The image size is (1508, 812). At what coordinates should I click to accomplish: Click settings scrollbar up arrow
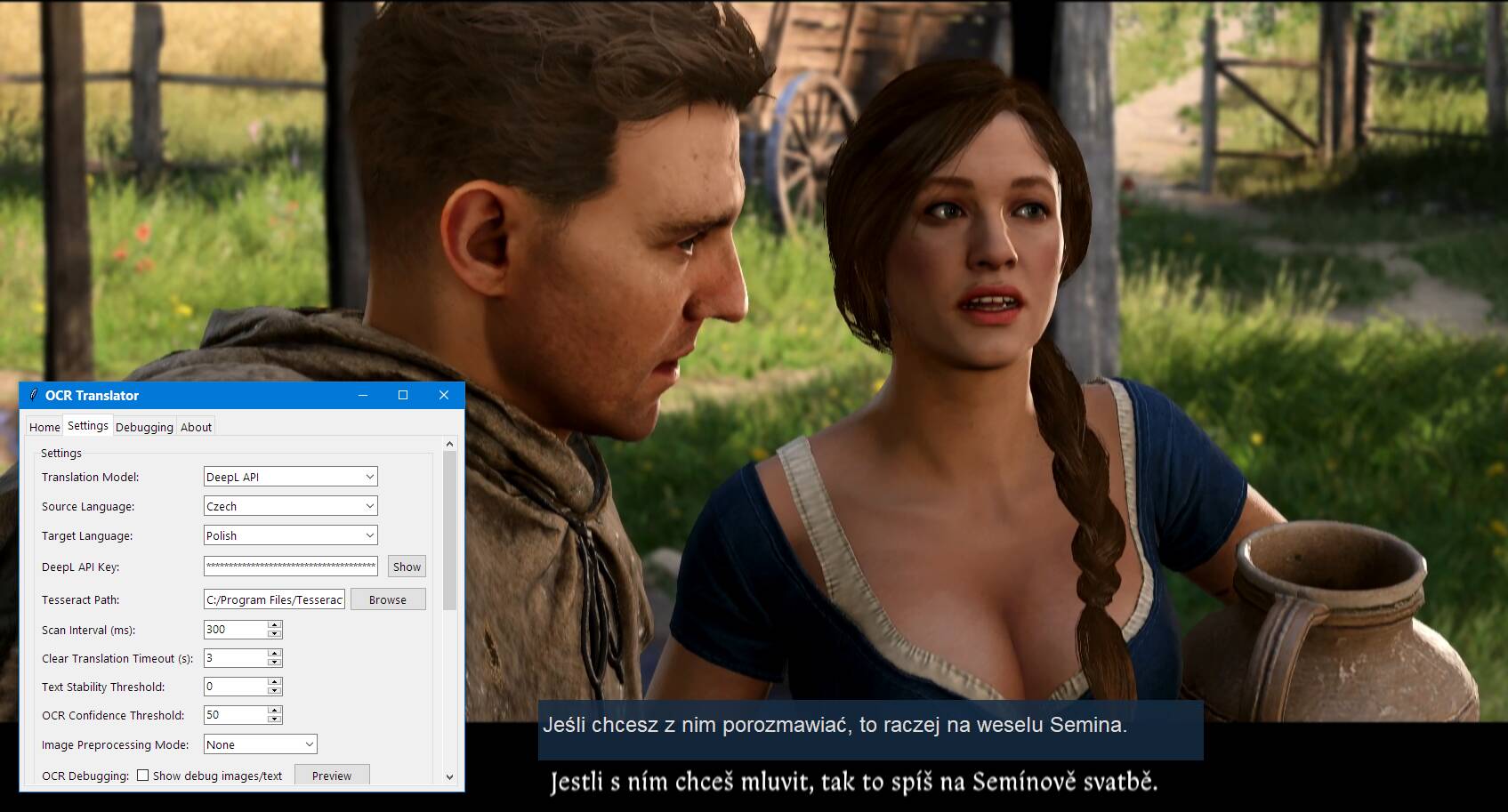449,444
